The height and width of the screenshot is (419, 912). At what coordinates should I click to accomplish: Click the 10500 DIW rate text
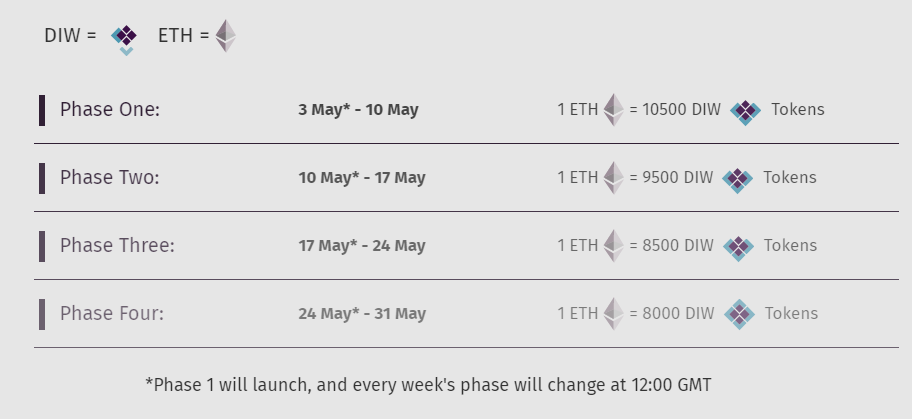(682, 109)
